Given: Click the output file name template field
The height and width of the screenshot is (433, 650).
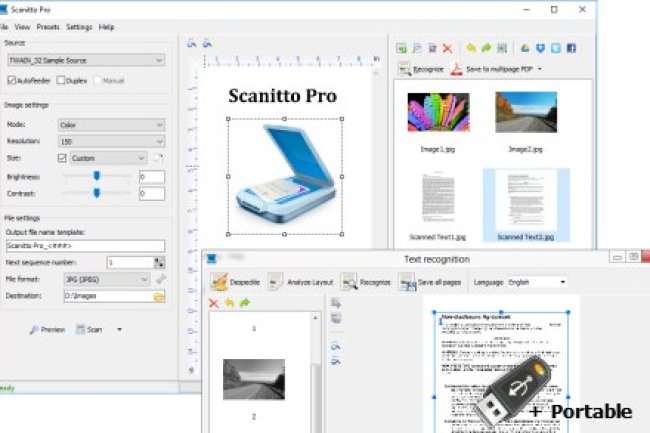Looking at the screenshot, I should click(x=85, y=246).
